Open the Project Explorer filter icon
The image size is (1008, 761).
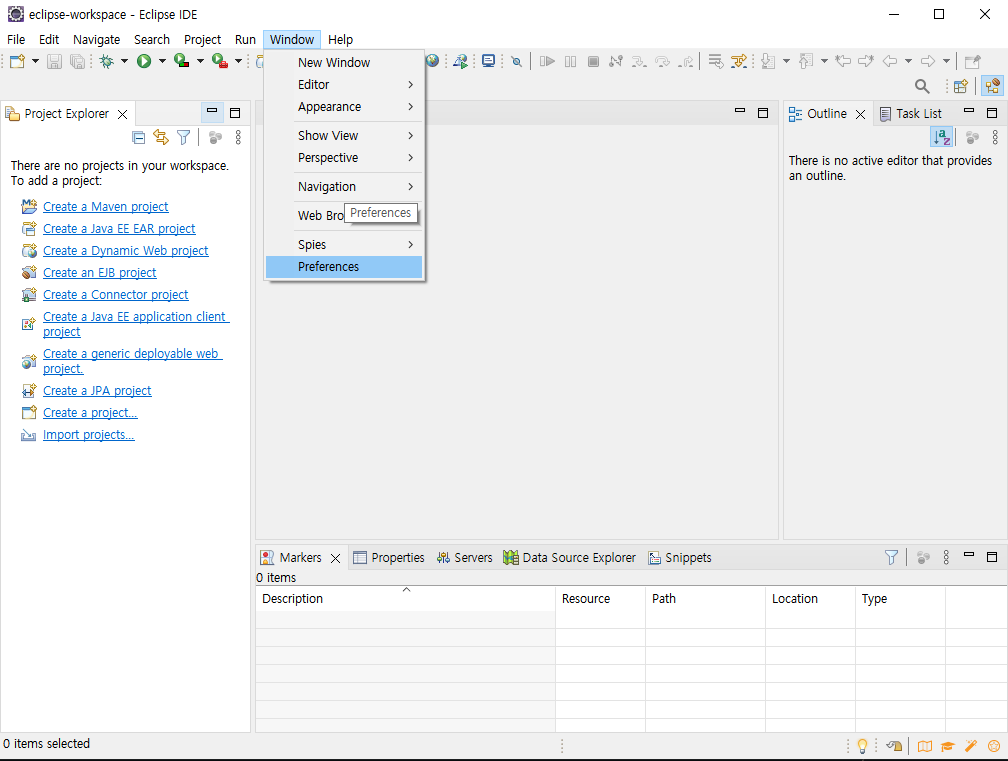[184, 137]
